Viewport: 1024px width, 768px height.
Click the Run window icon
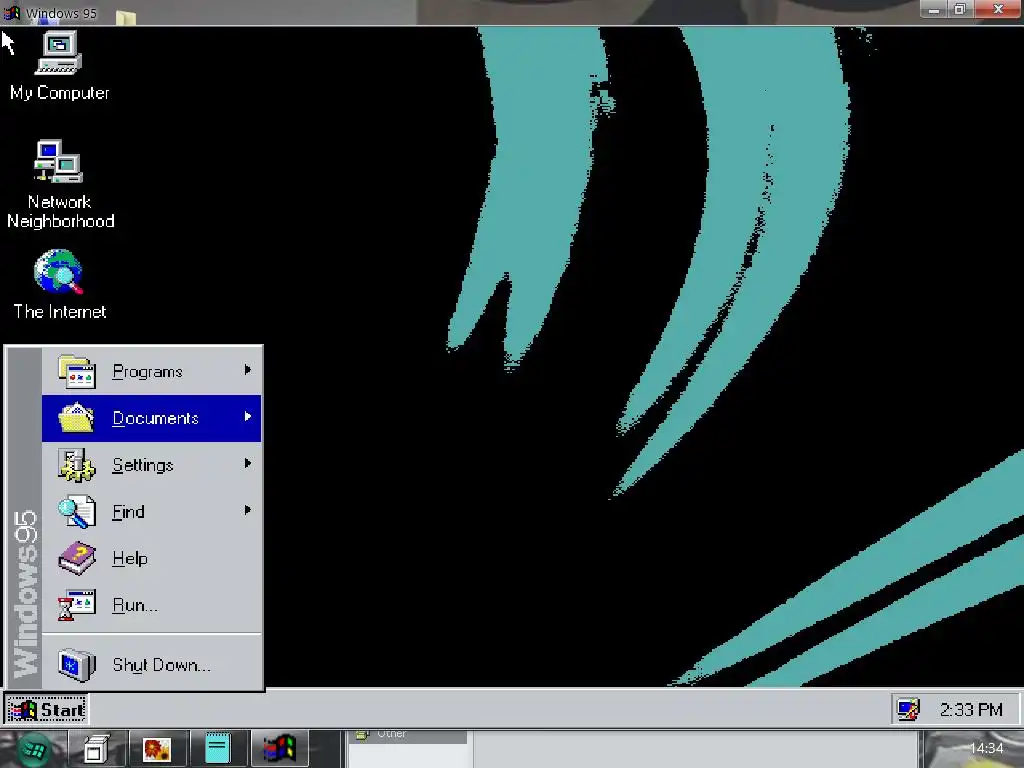point(76,605)
